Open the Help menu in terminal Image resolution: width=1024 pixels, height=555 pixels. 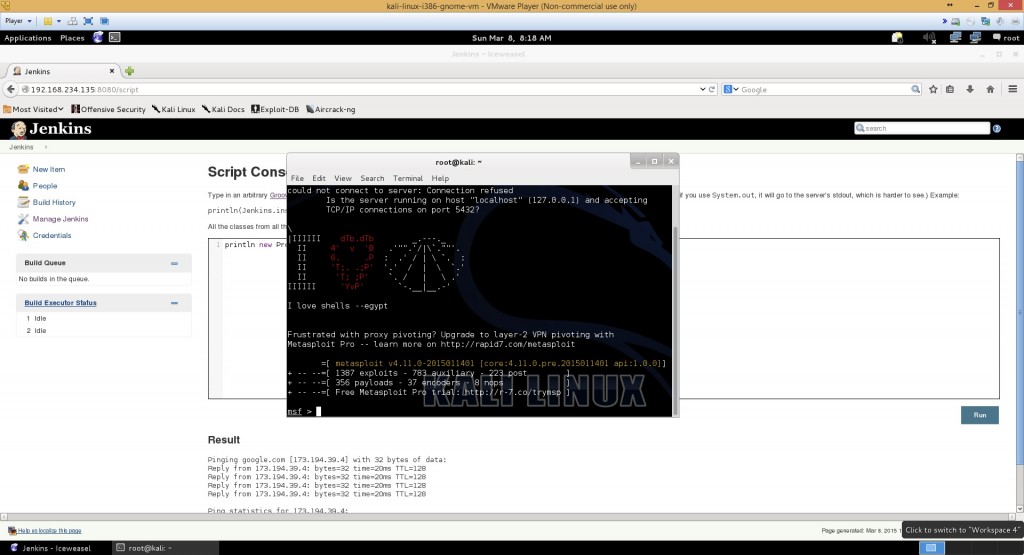[x=440, y=178]
